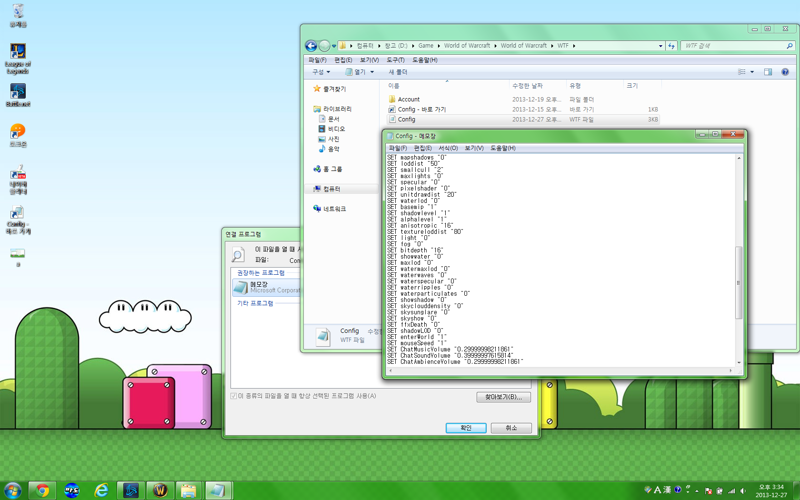The image size is (800, 500).
Task: Click the network signal icon in the tray
Action: tap(732, 491)
